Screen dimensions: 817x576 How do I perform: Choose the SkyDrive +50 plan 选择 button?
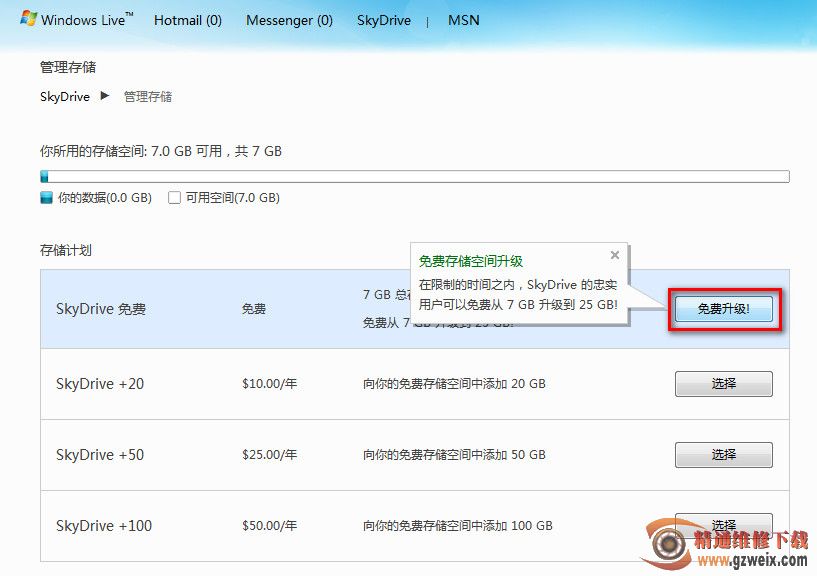(724, 455)
